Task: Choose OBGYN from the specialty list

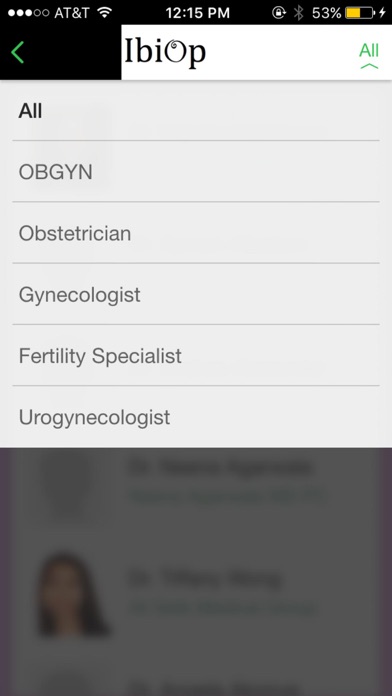Action: coord(196,171)
